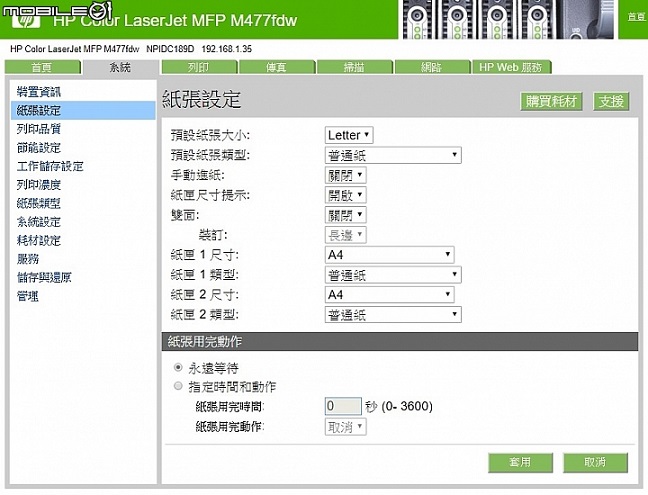Expand the 紙匣 2 類型 dropdown
648x495 pixels.
(393, 315)
